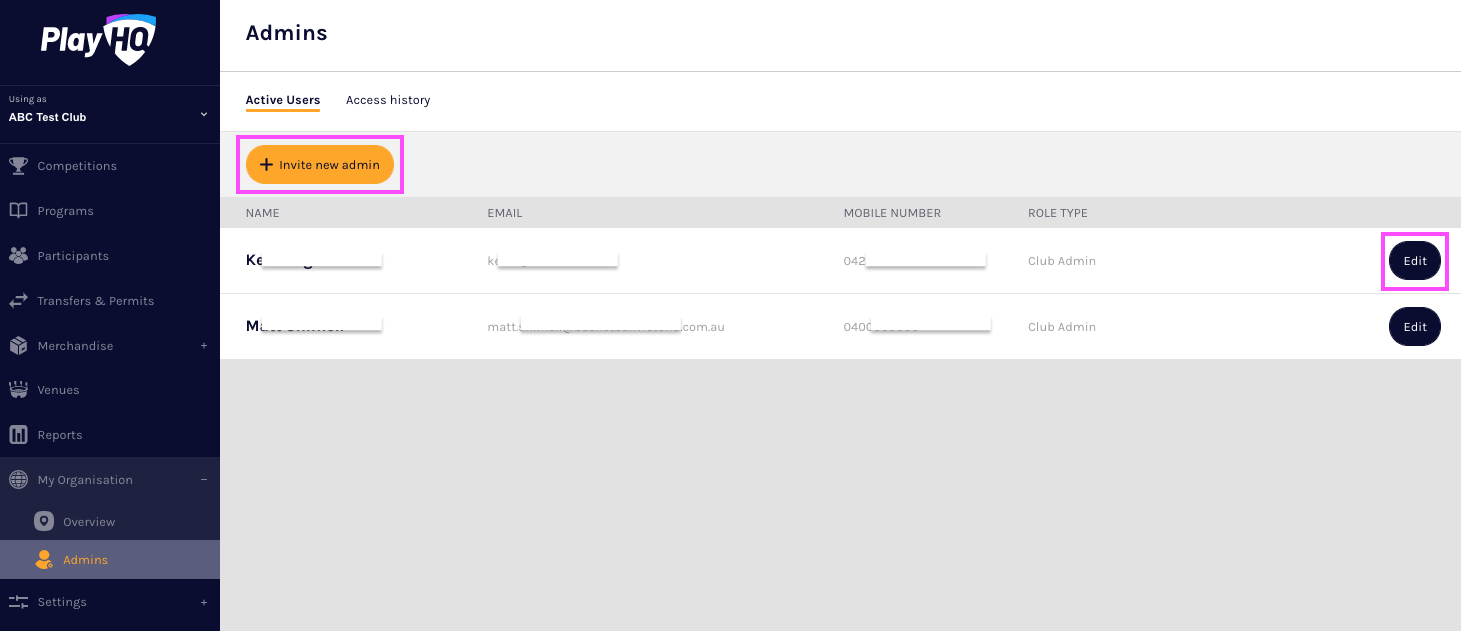The height and width of the screenshot is (631, 1461).
Task: Switch to the Access history tab
Action: 388,100
